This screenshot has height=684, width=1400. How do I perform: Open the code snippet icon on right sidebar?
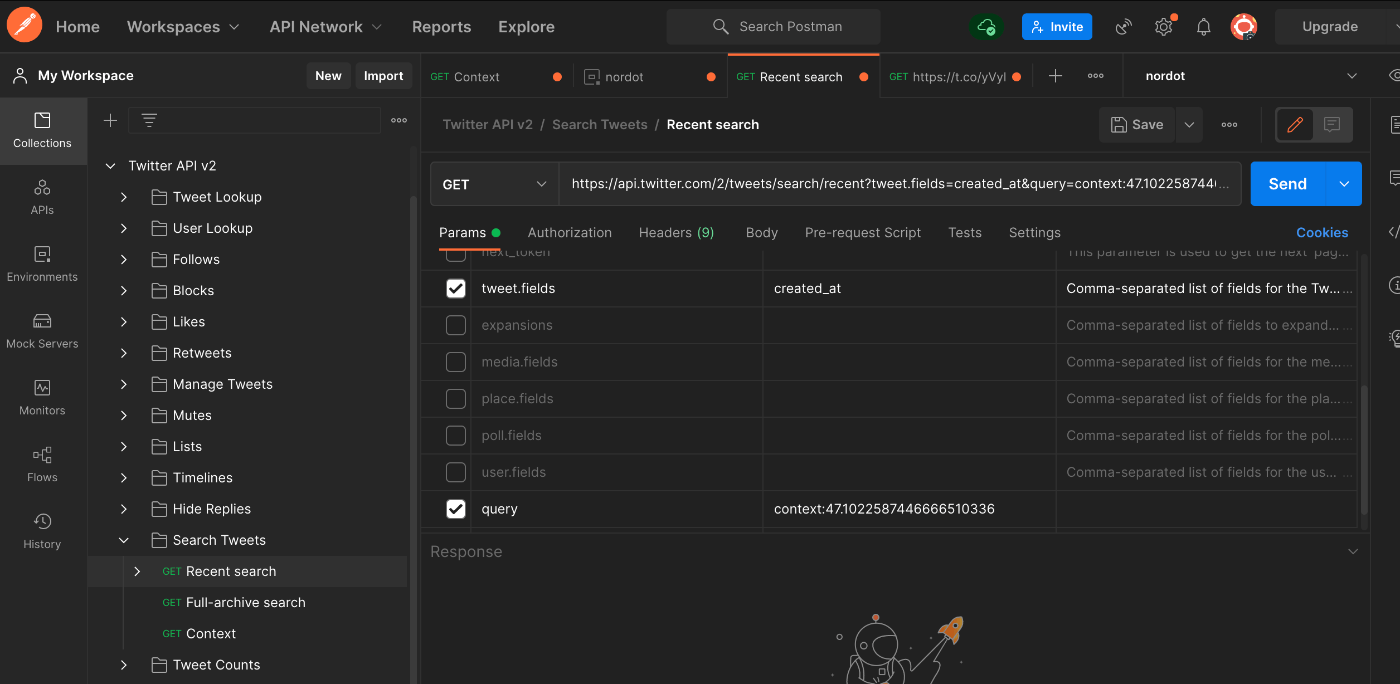(x=1394, y=232)
